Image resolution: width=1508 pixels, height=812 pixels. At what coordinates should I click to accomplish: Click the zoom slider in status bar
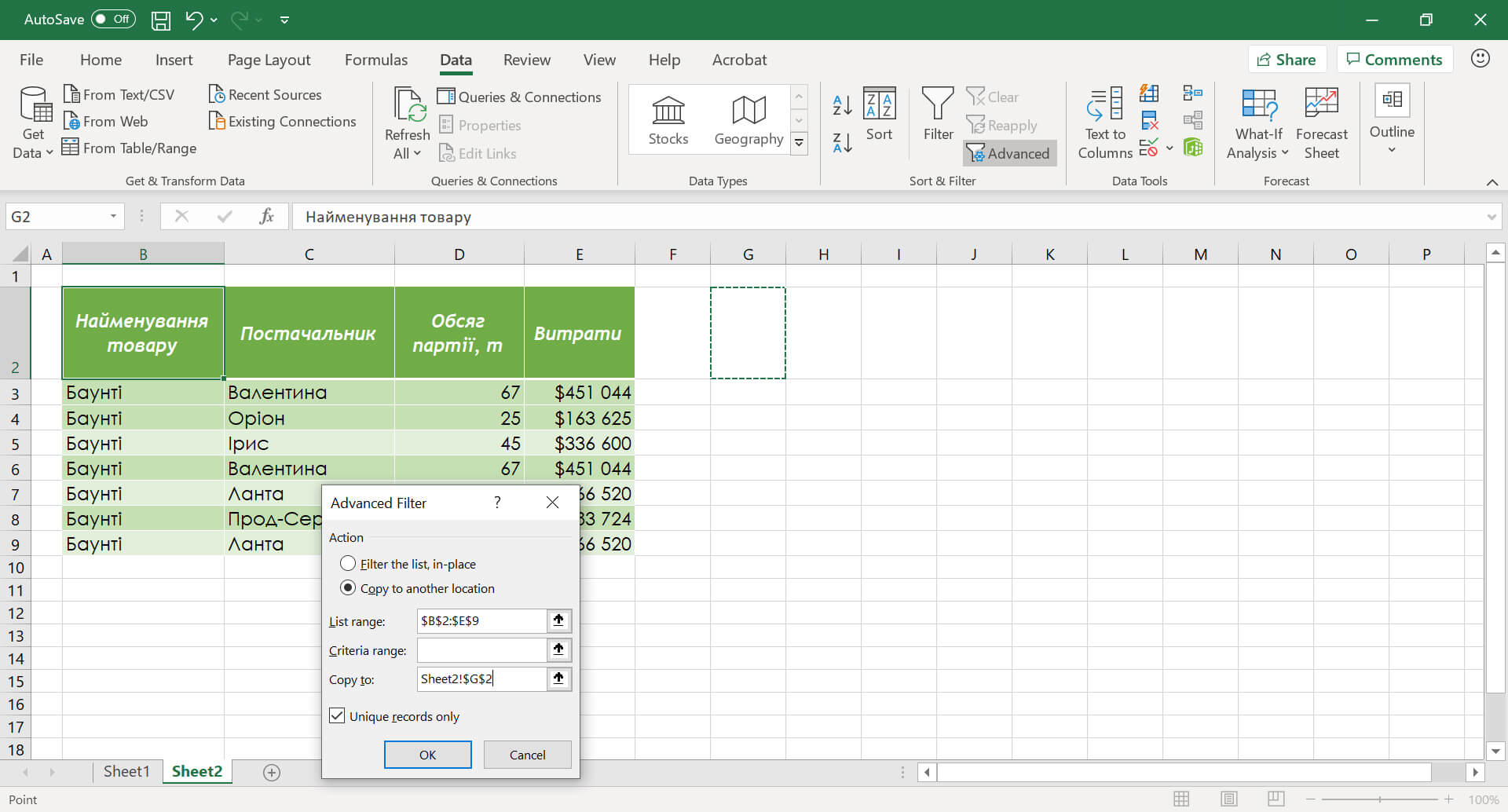[1379, 799]
